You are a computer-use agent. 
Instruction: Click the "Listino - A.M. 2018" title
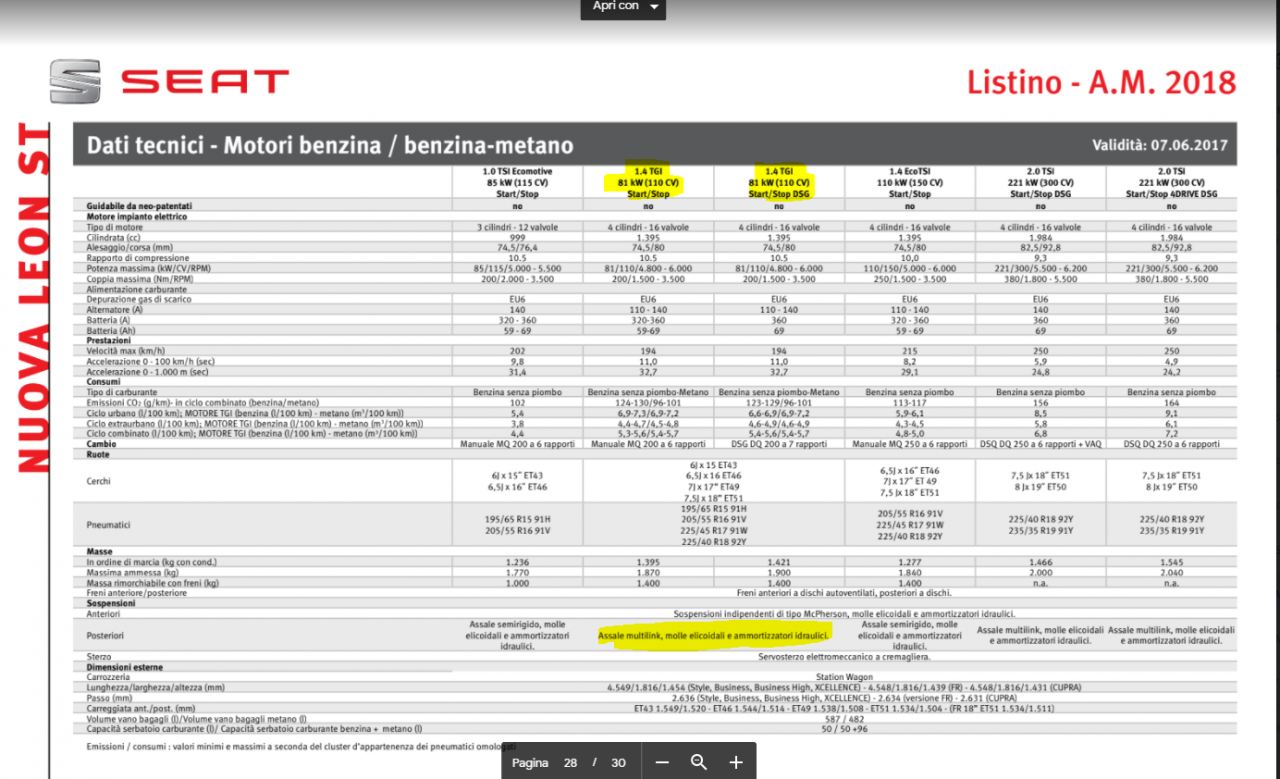(x=1101, y=82)
